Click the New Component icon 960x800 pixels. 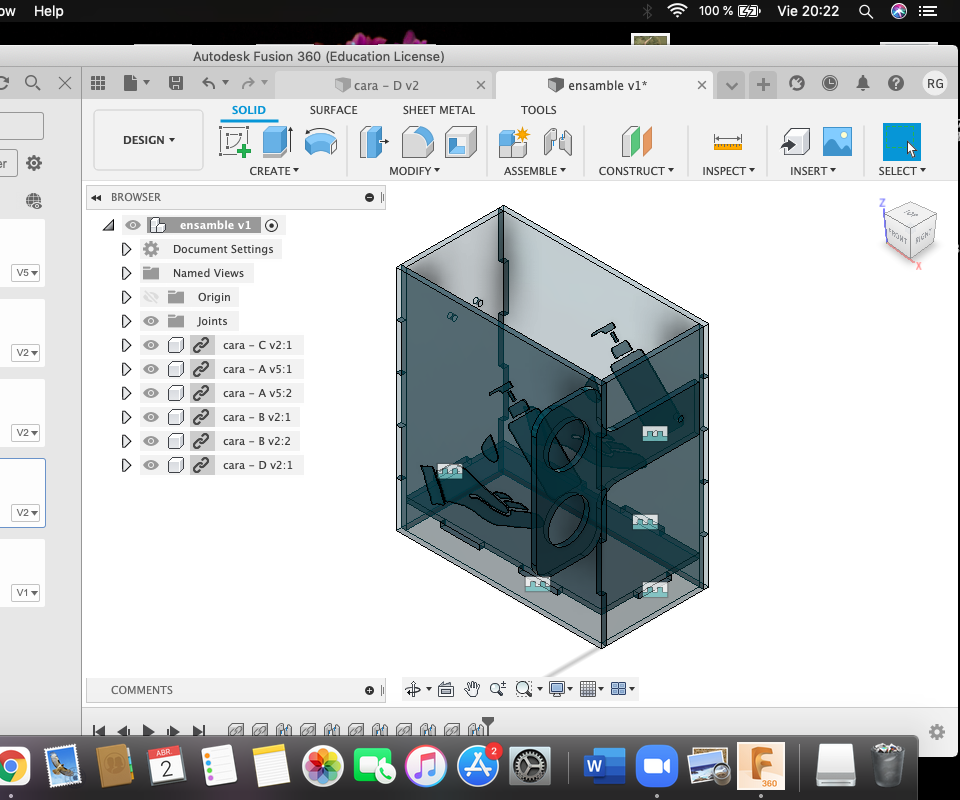coord(514,143)
